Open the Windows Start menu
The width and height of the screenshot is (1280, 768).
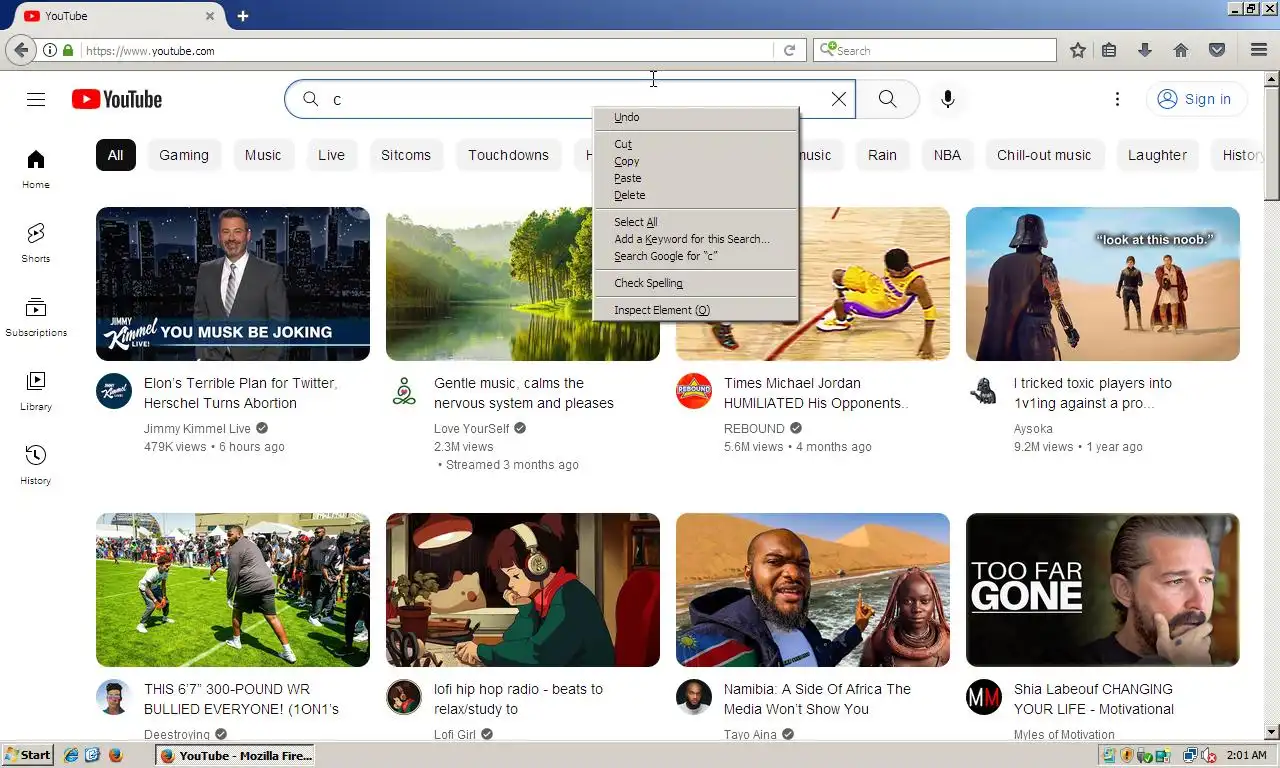pyautogui.click(x=28, y=755)
